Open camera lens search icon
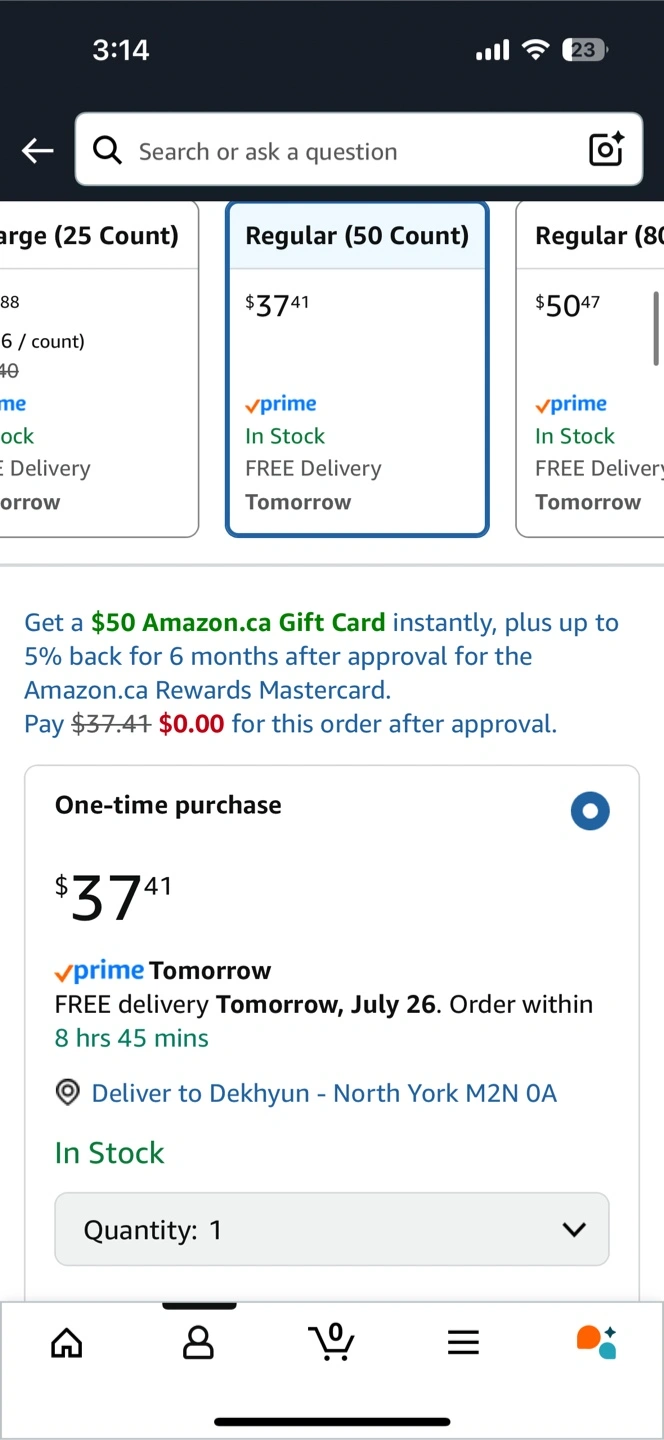Viewport: 664px width, 1440px height. tap(606, 149)
